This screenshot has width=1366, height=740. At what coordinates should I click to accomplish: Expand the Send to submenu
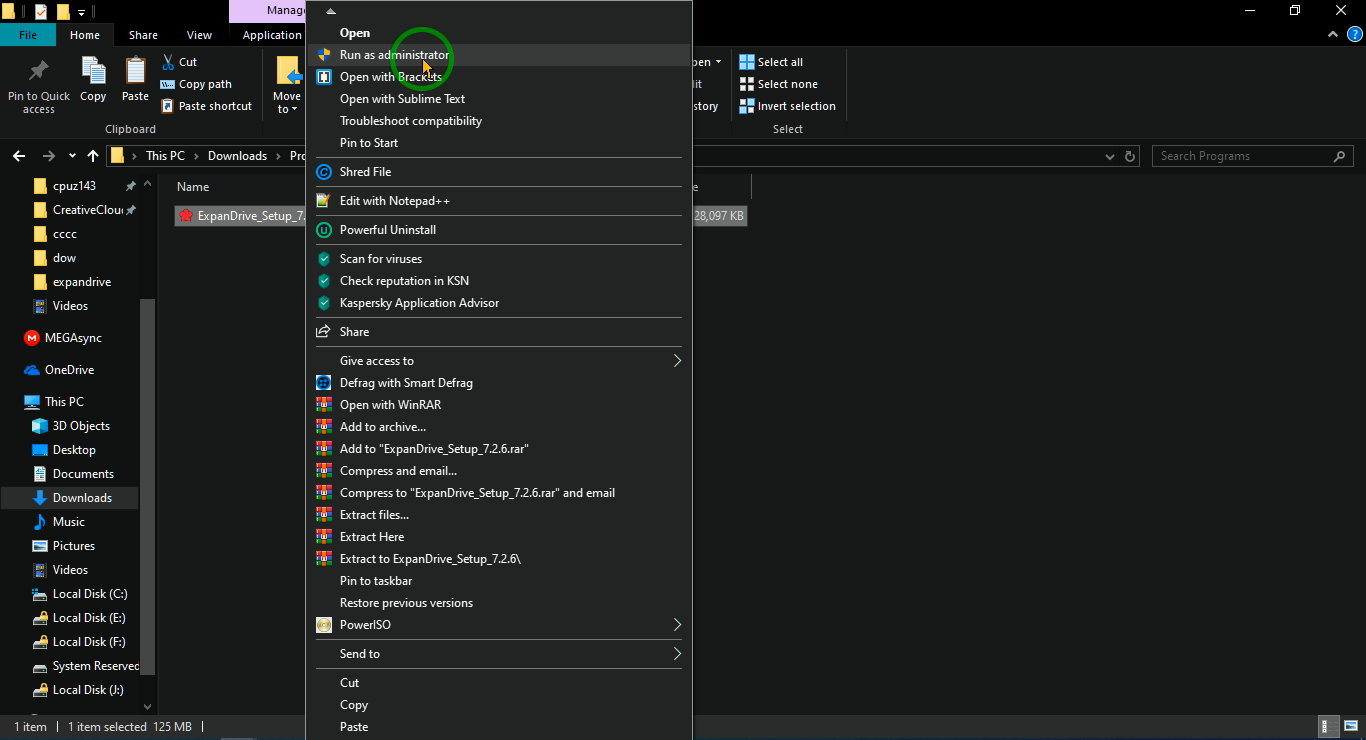click(x=498, y=654)
